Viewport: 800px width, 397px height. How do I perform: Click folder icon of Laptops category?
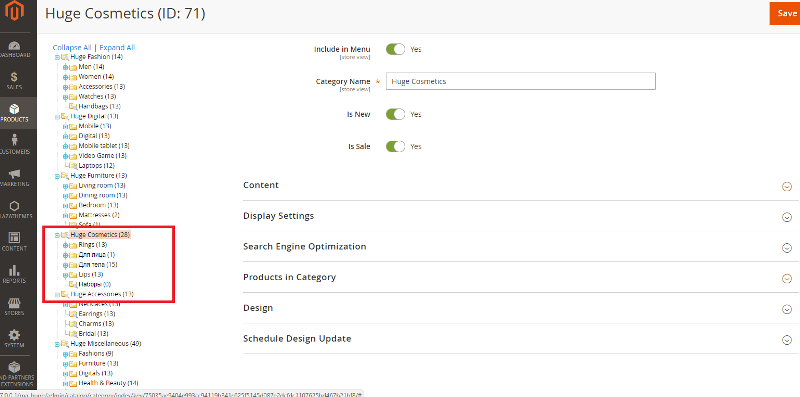[x=73, y=166]
